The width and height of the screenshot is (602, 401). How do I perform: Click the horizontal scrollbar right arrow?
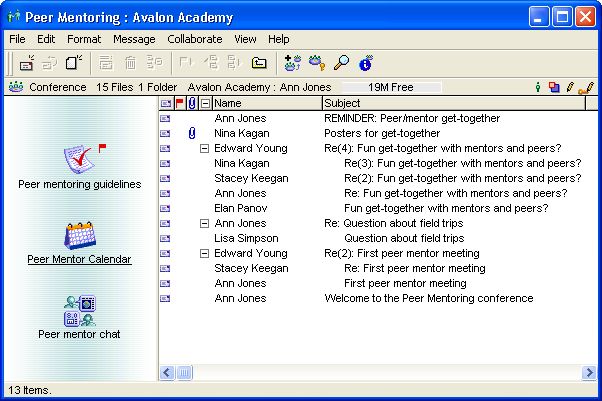click(589, 372)
